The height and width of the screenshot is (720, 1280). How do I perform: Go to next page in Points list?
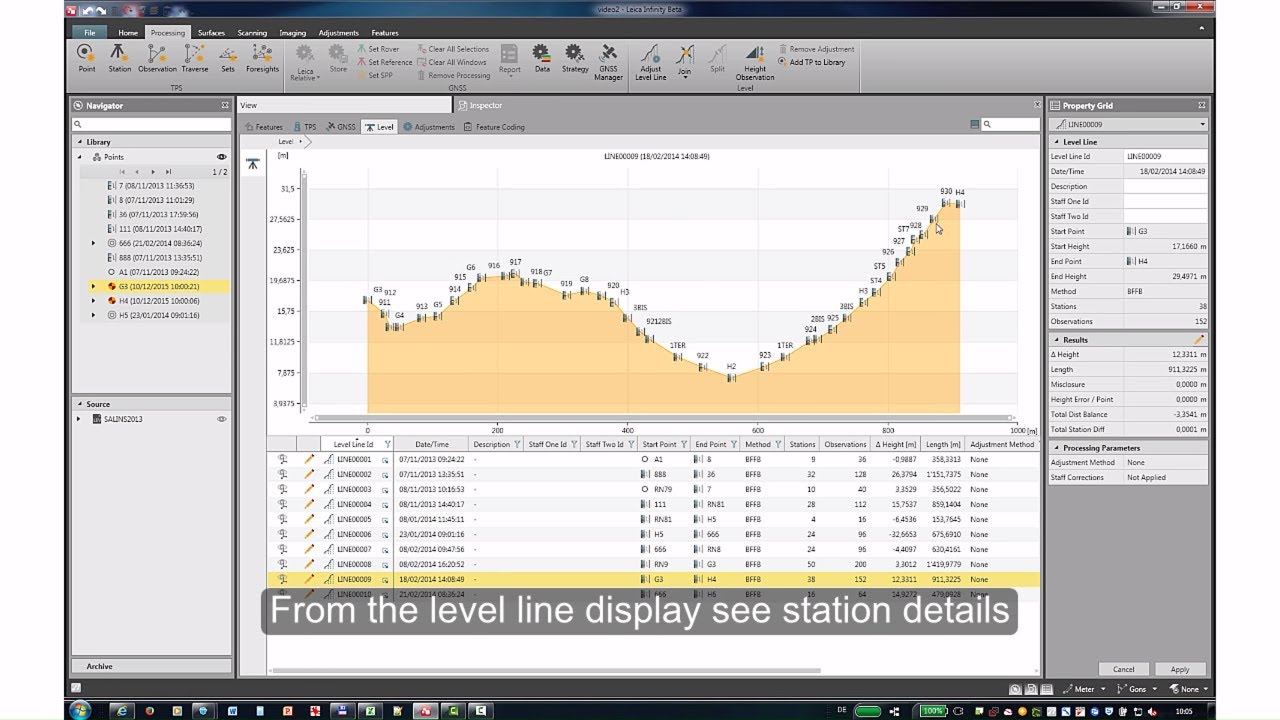point(153,172)
